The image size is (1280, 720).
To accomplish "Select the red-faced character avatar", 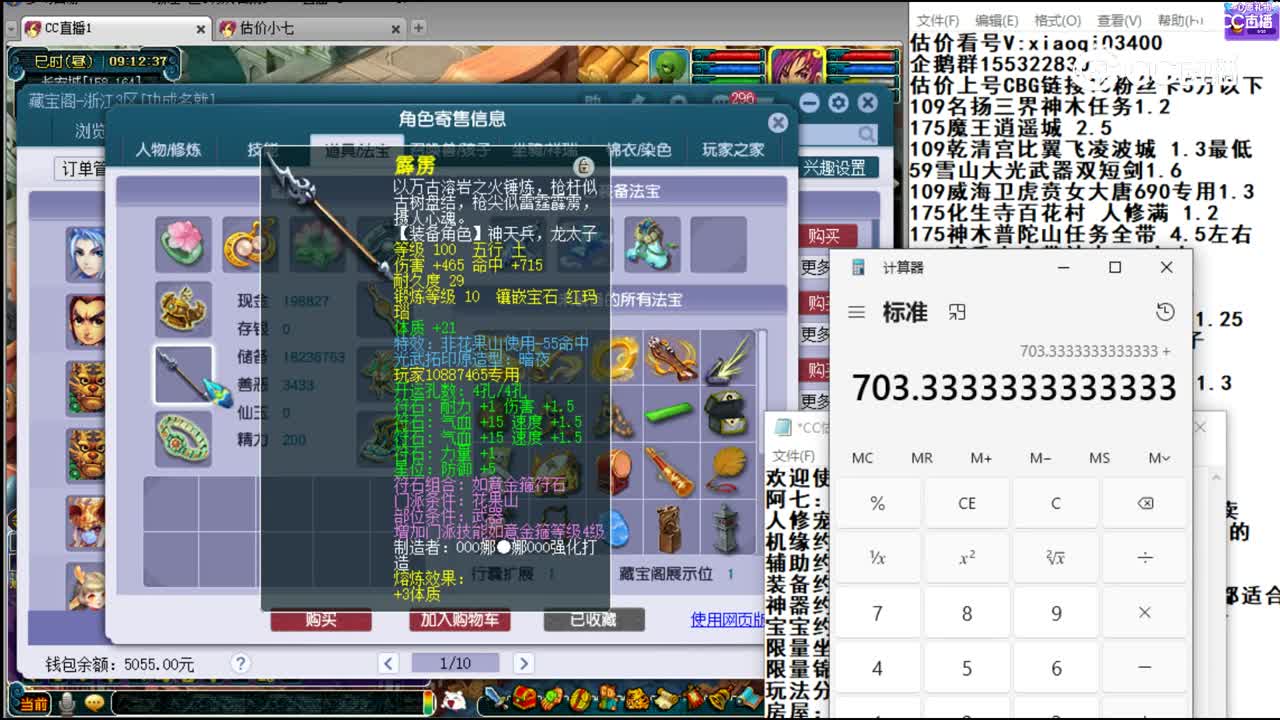I will tap(85, 320).
